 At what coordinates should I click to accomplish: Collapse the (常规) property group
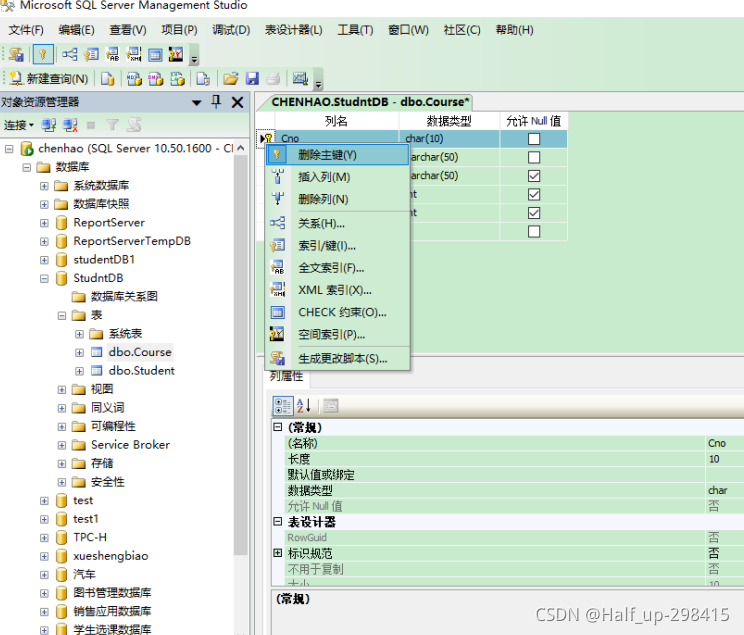278,427
